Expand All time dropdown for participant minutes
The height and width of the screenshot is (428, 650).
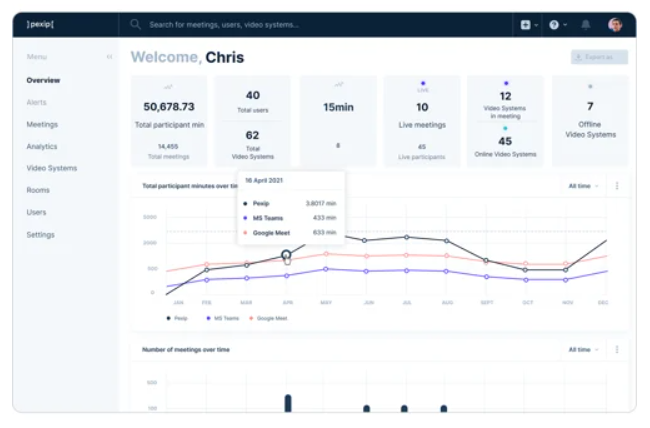click(x=583, y=186)
